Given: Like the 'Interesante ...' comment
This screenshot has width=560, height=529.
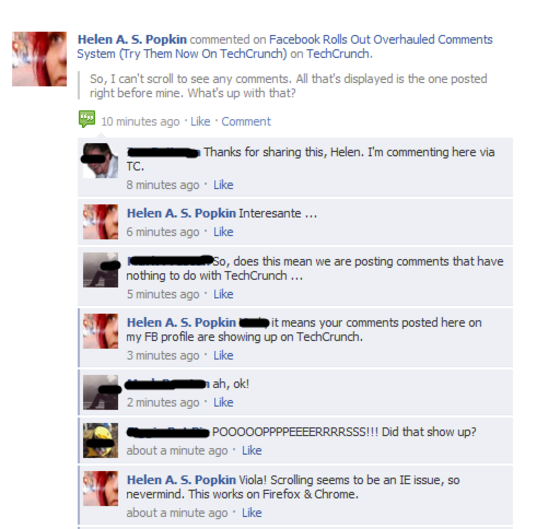Looking at the screenshot, I should 223,232.
